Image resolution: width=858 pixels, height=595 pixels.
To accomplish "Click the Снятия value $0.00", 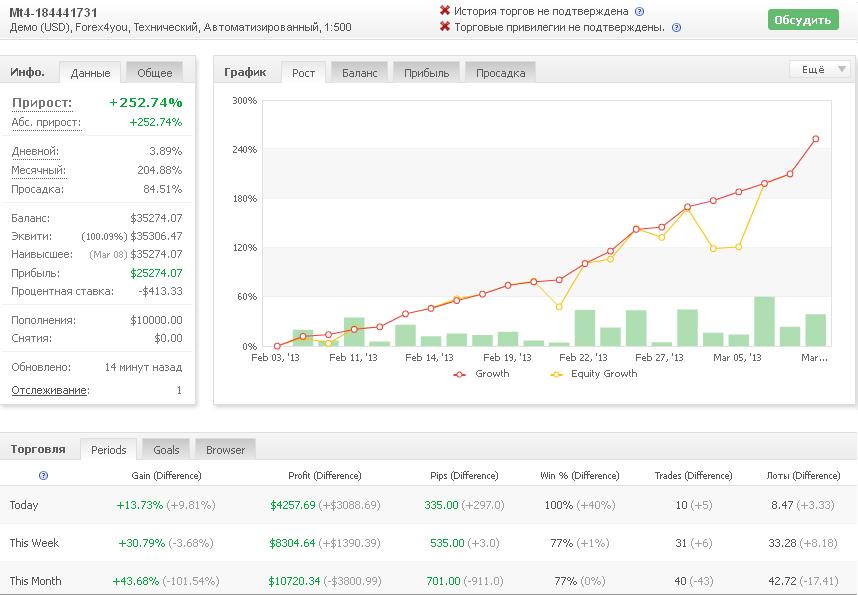I will (x=168, y=338).
